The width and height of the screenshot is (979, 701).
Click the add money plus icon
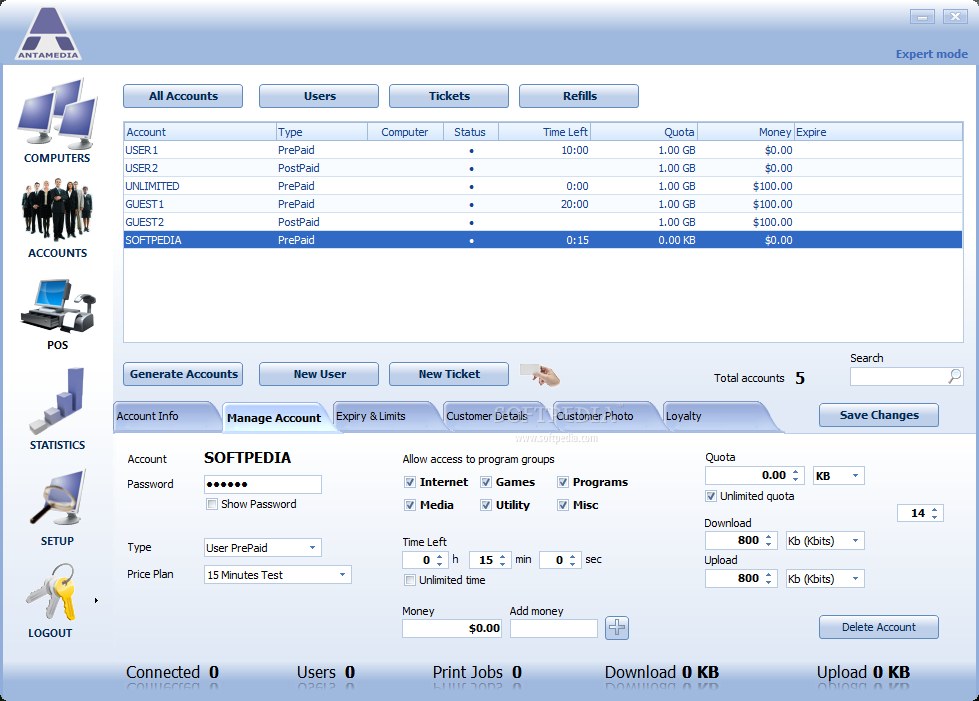point(617,627)
